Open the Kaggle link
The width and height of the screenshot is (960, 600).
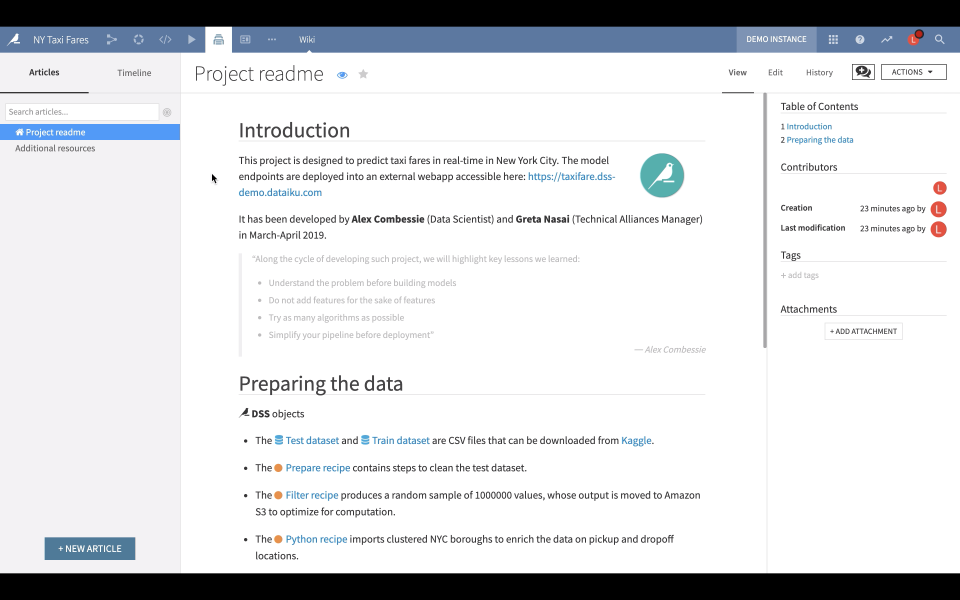pos(636,441)
